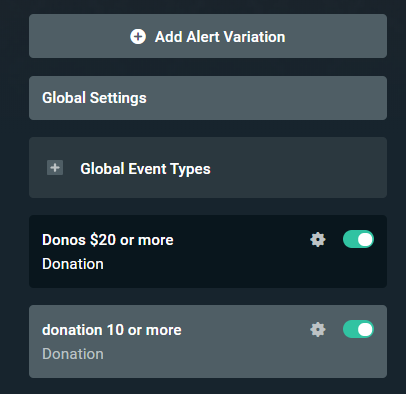Disable the Donos $20 or more toggle
Image resolution: width=406 pixels, height=394 pixels.
click(358, 239)
